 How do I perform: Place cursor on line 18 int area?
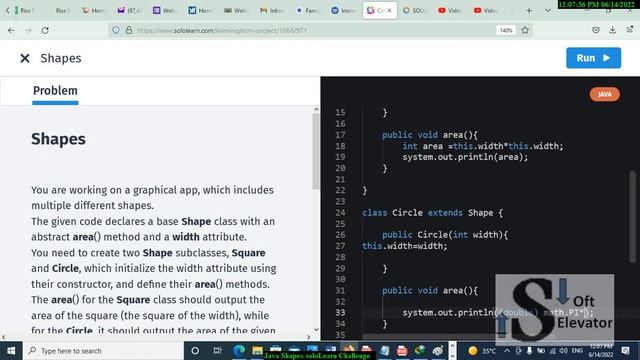tap(483, 146)
